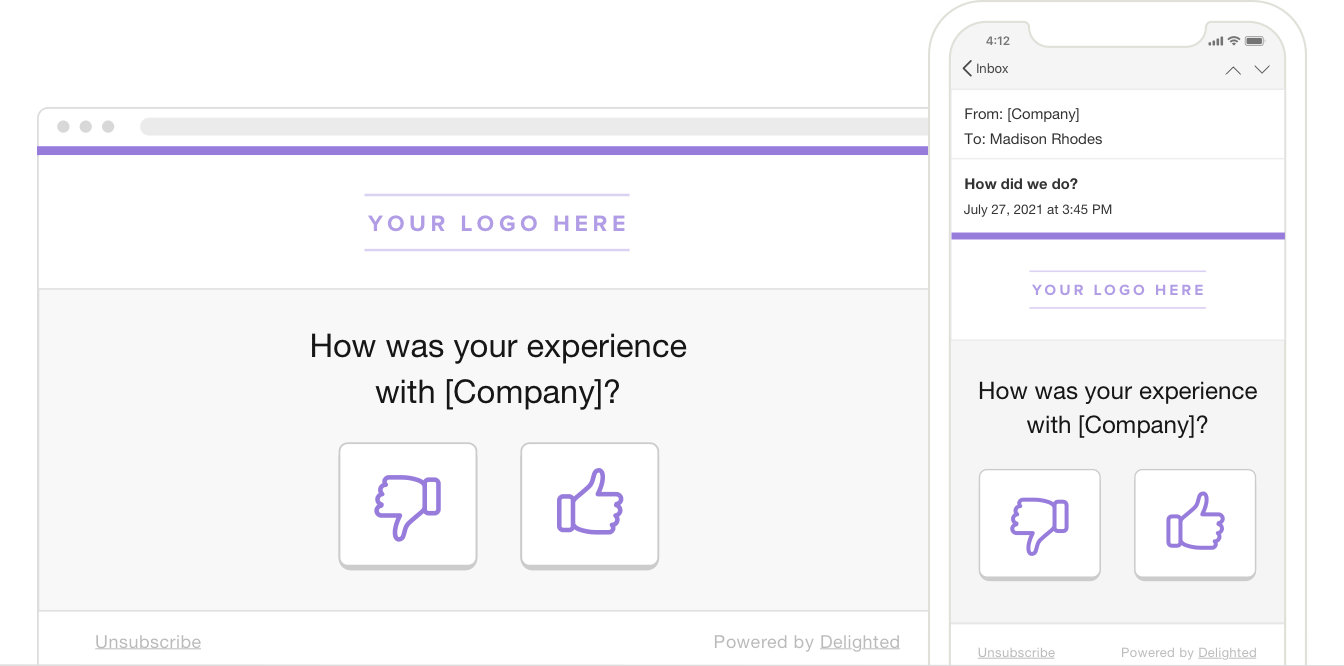The width and height of the screenshot is (1344, 666).
Task: Click YOUR LOGO HERE in desktop email
Action: click(497, 223)
